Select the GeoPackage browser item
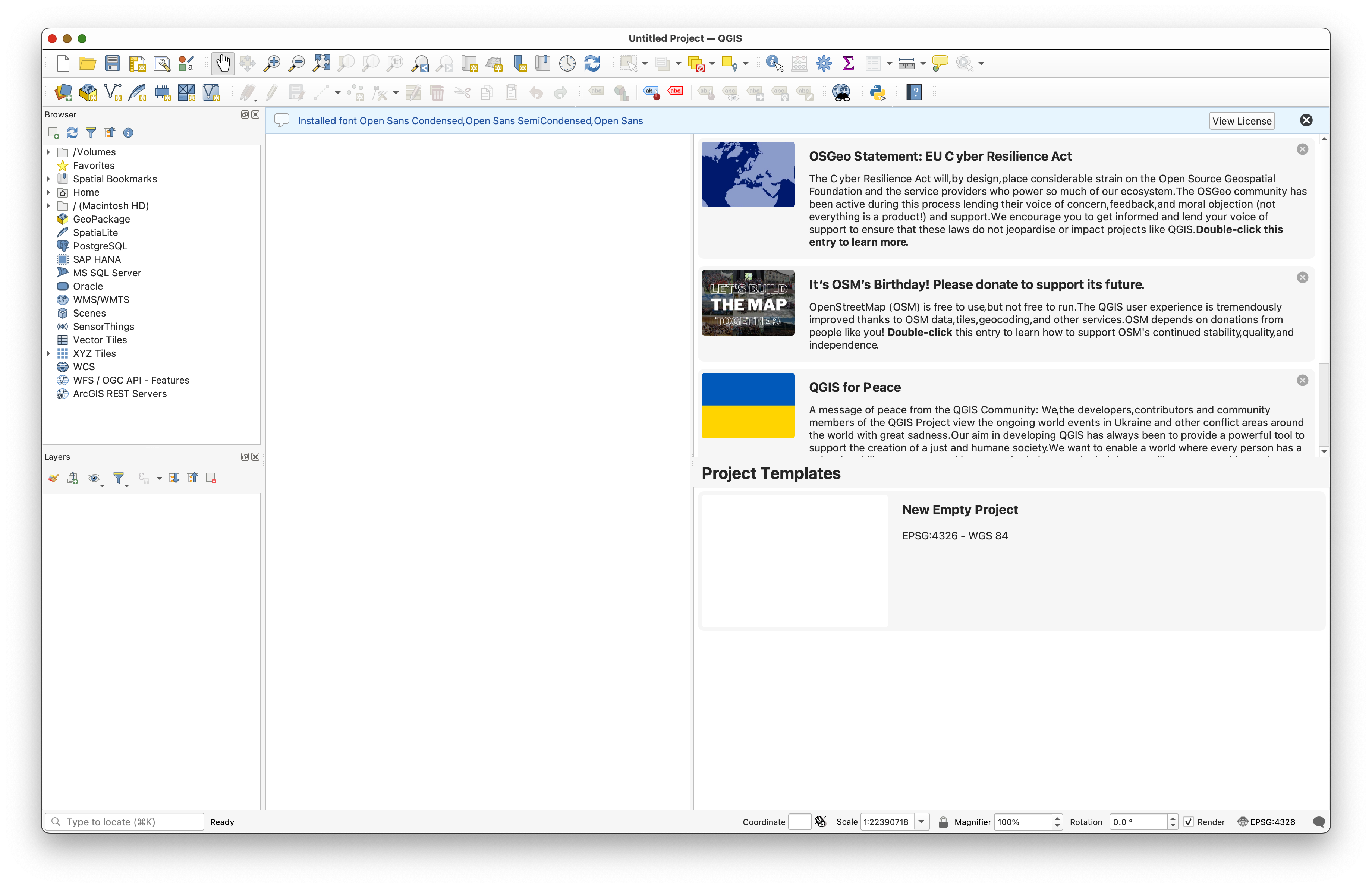The image size is (1372, 888). pos(101,220)
